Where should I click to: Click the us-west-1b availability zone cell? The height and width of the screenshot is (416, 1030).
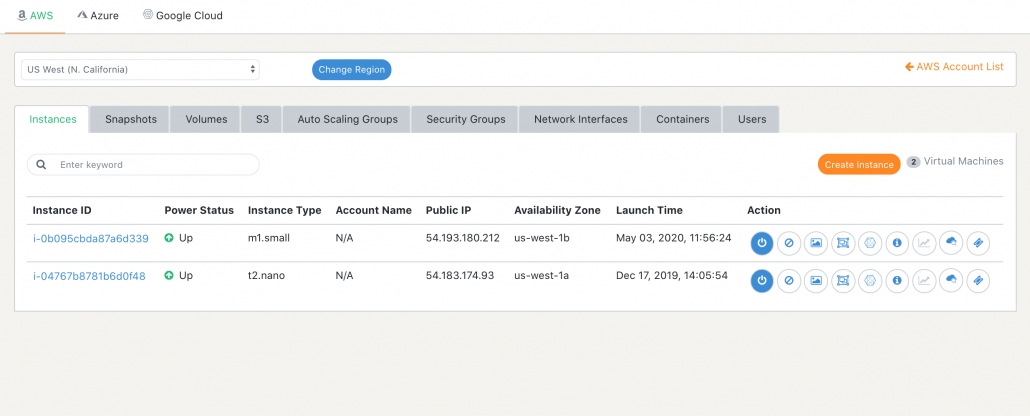[x=542, y=238]
